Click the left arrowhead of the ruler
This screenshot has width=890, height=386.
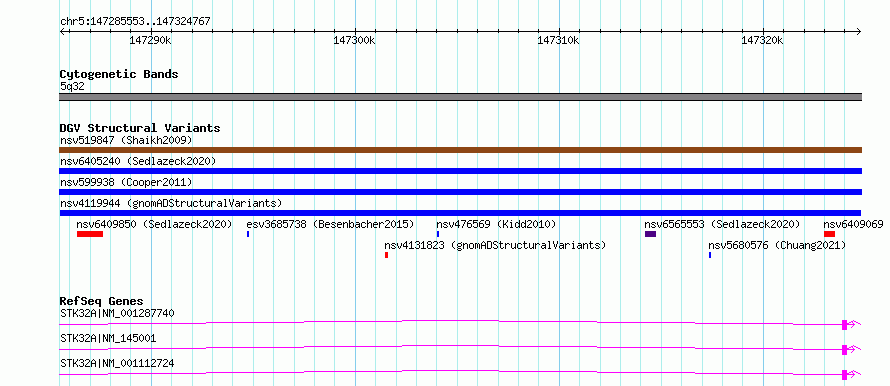coord(62,31)
